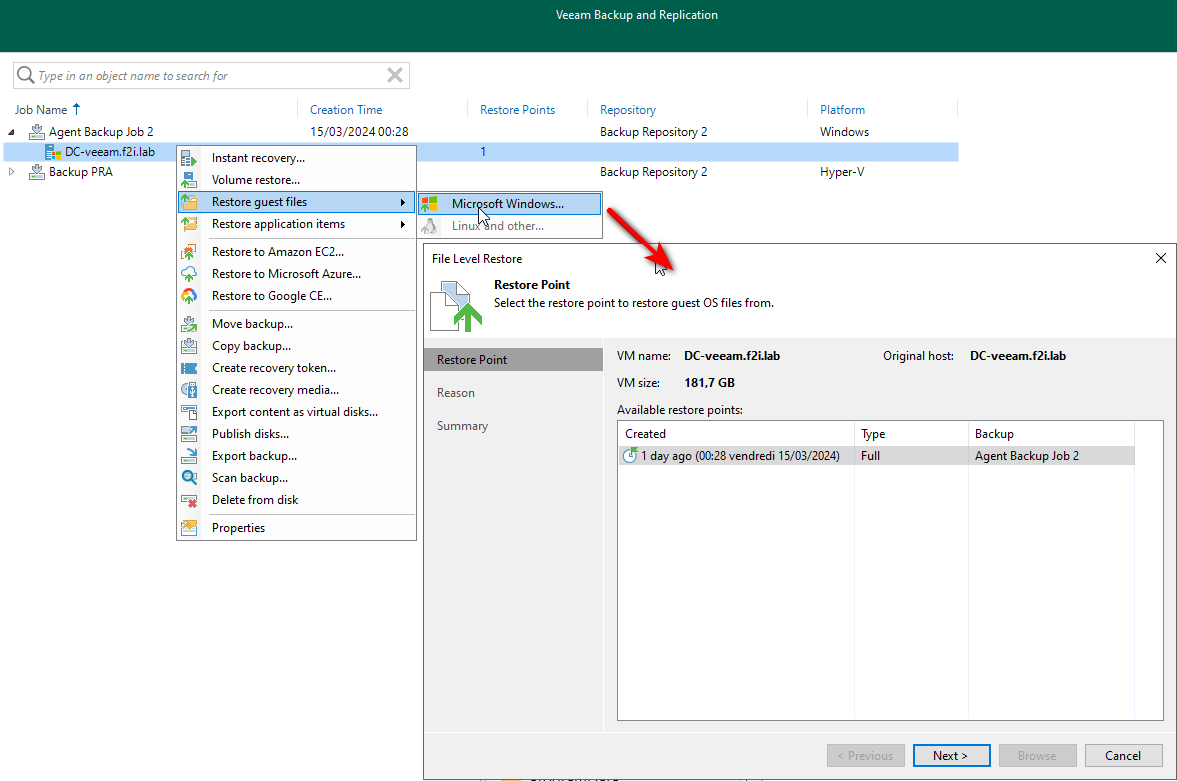1177x781 pixels.
Task: Select the Backup PRA tree row
Action: 480,172
